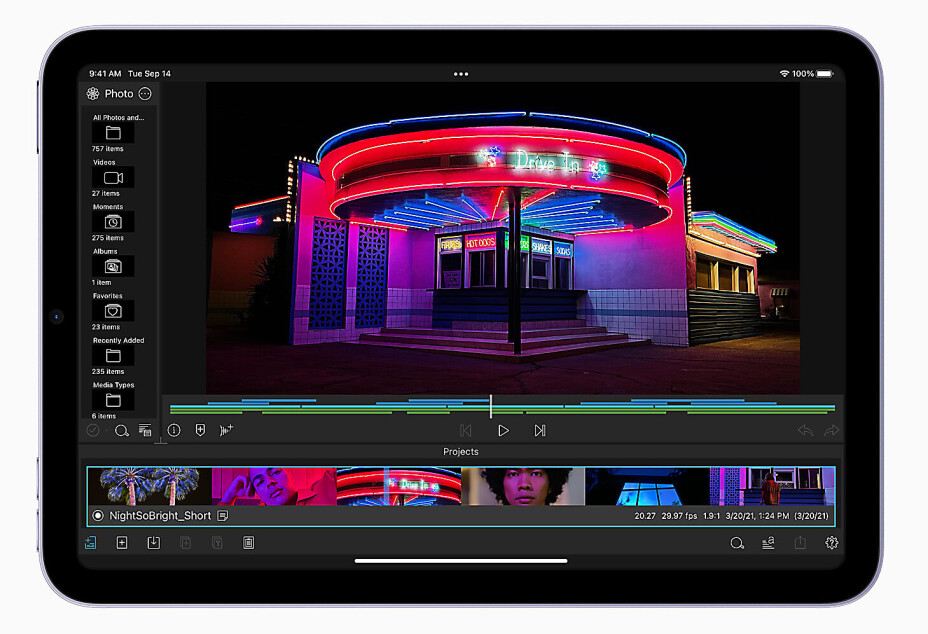The height and width of the screenshot is (634, 928).
Task: Select the NightSoBright_Short project radio button
Action: (x=98, y=516)
